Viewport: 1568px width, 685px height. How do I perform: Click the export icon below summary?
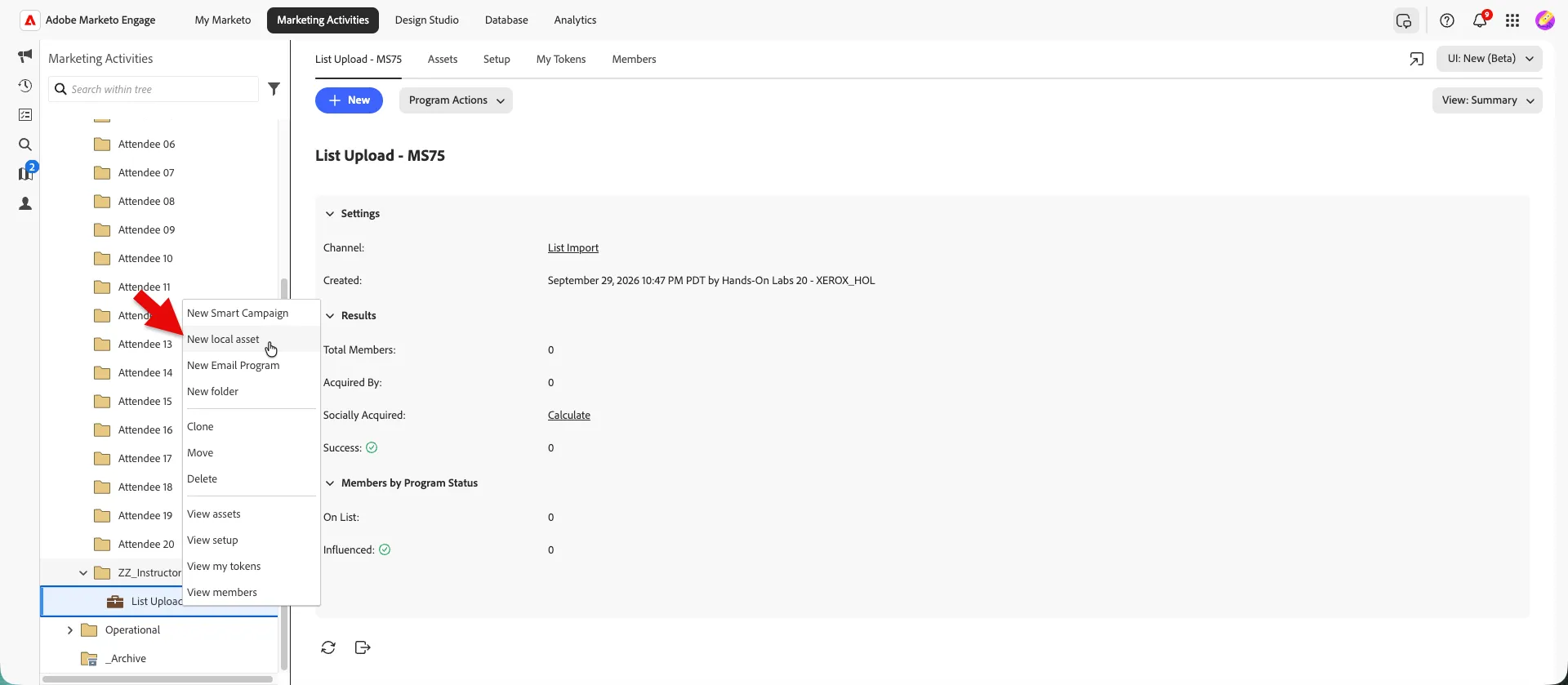363,647
